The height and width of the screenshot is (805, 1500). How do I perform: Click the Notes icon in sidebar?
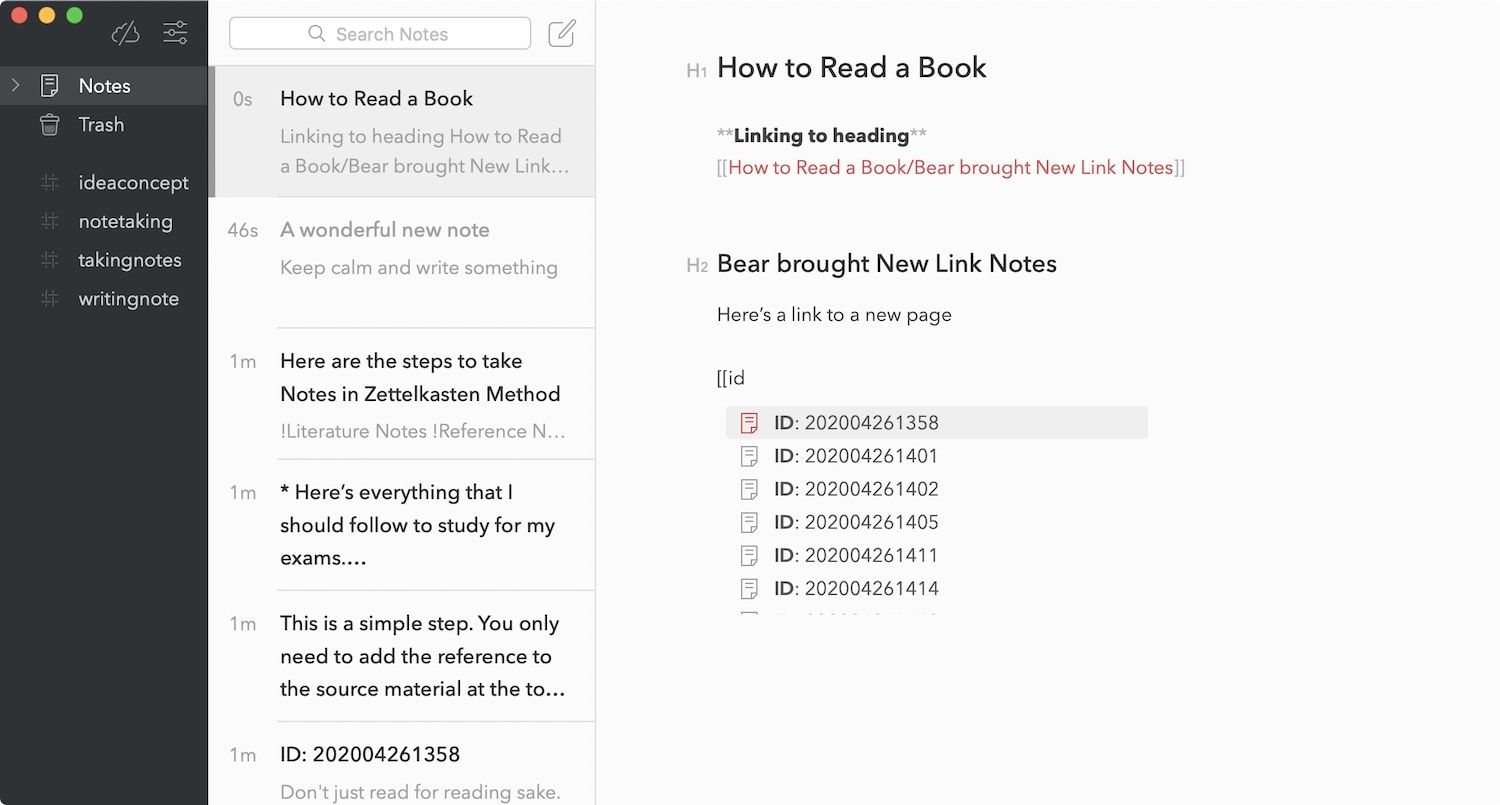49,86
